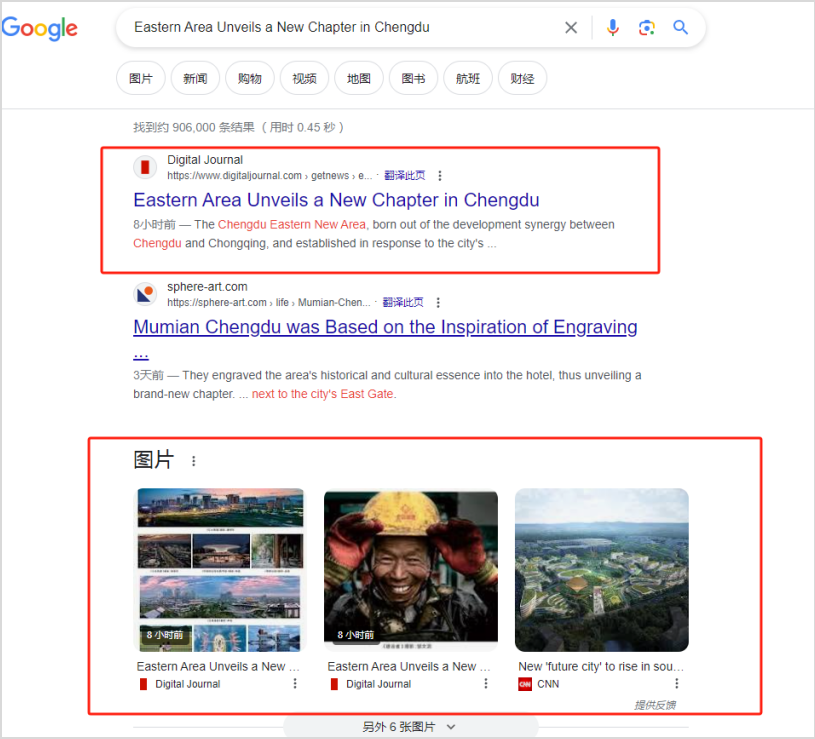The image size is (815, 739).
Task: Click the magnifying glass search icon
Action: [x=681, y=28]
